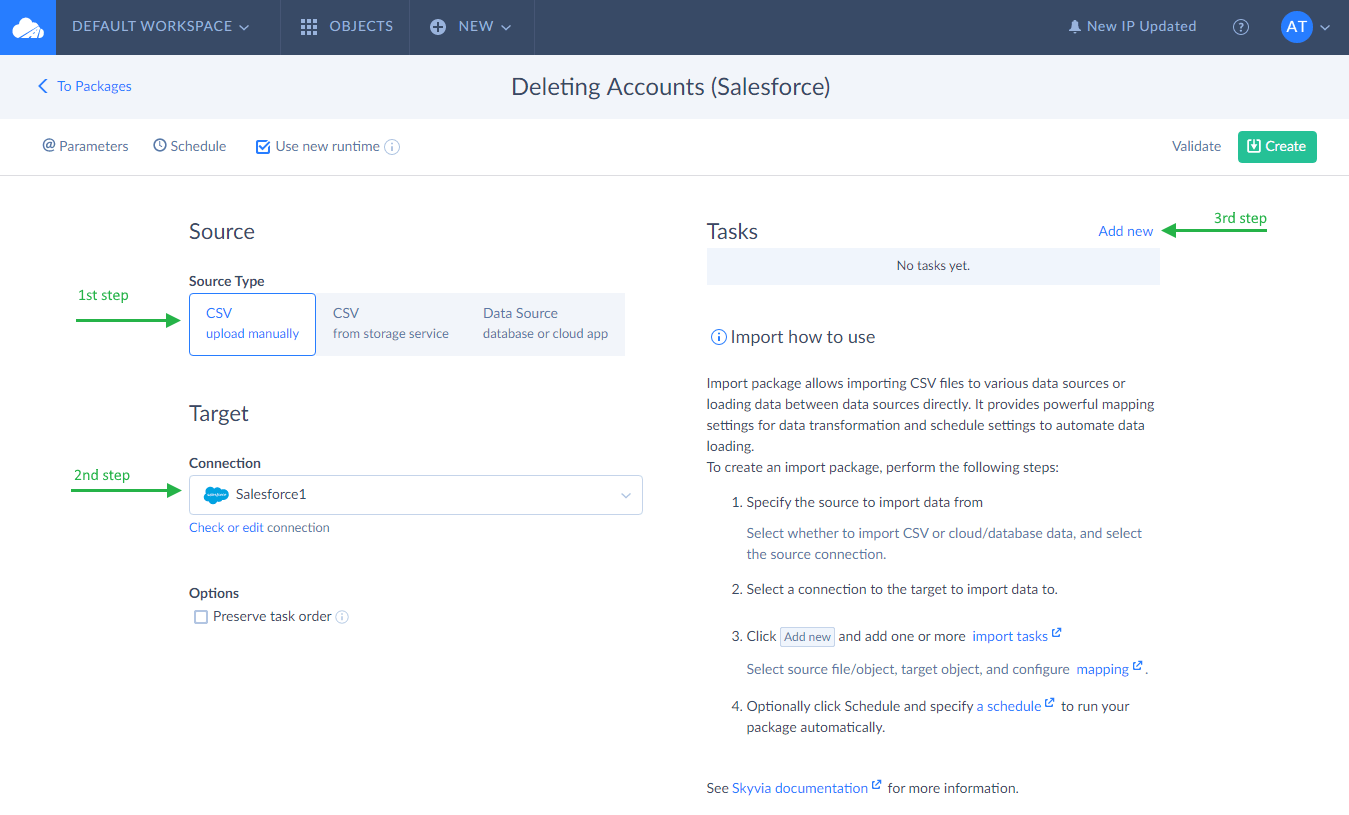Screen dimensions: 1349x815
Task: Click the help question mark icon
Action: [x=1241, y=27]
